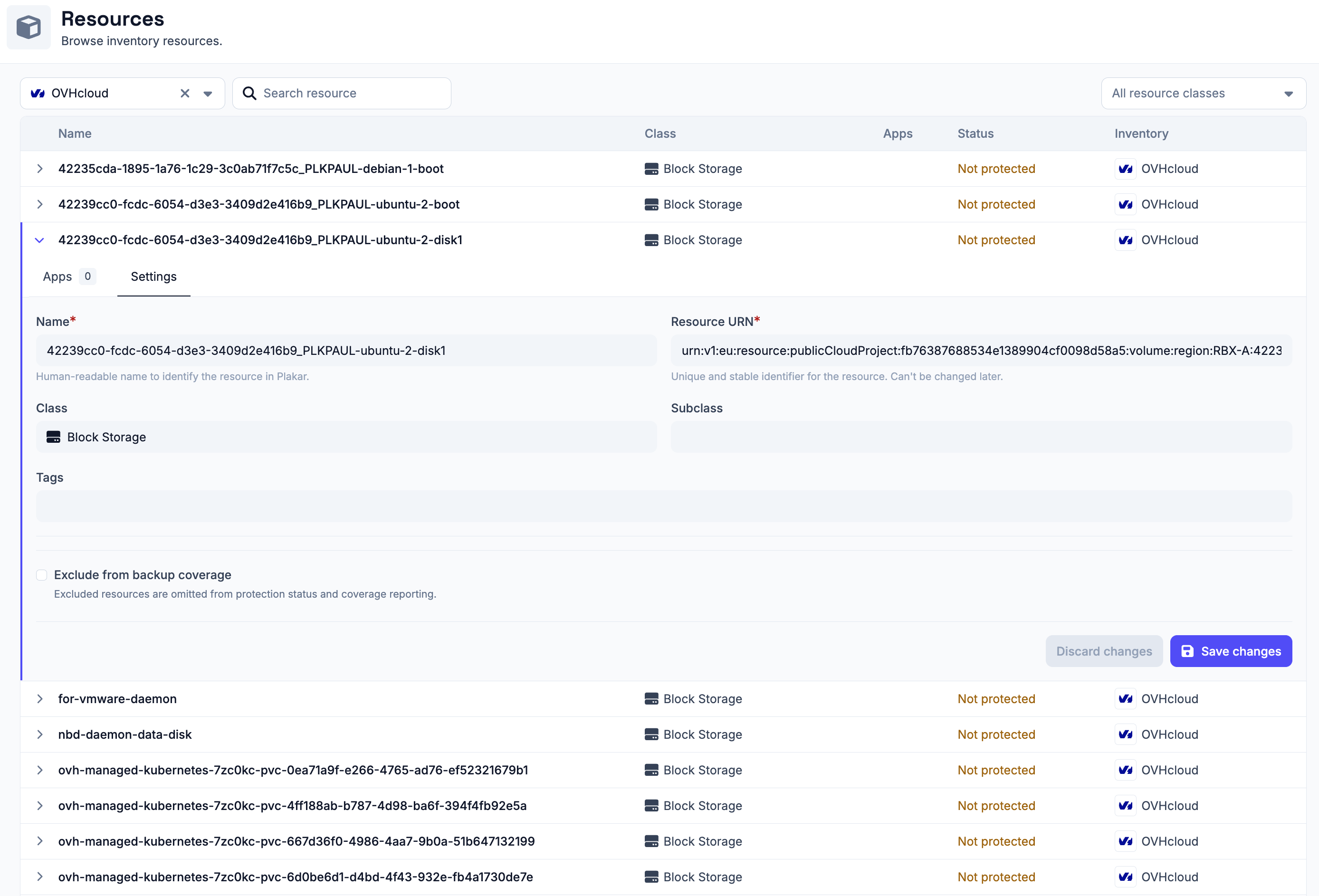Click the search magnifier icon

pyautogui.click(x=249, y=93)
